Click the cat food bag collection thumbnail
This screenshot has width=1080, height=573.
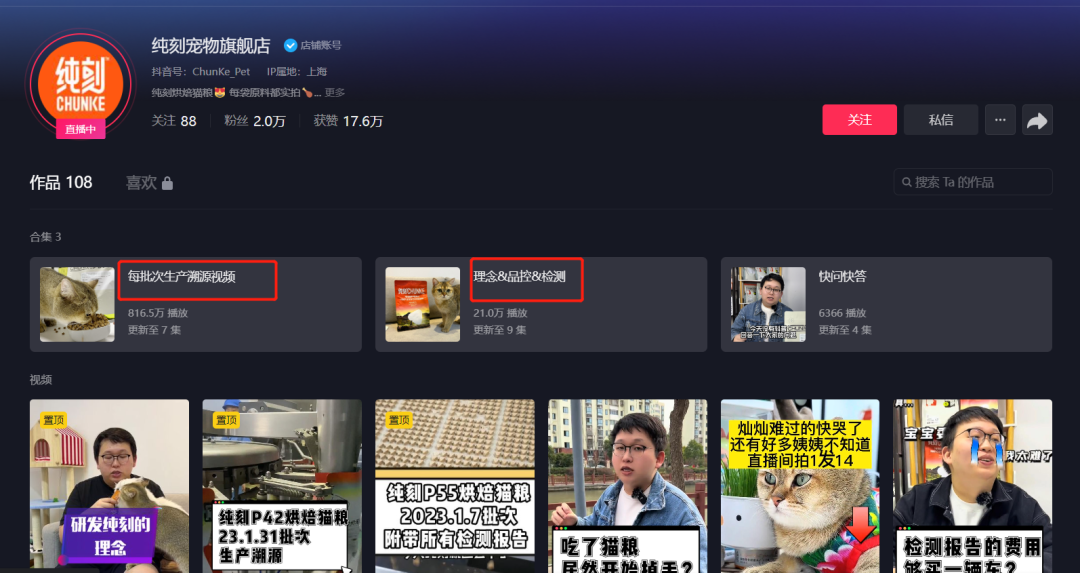point(422,304)
